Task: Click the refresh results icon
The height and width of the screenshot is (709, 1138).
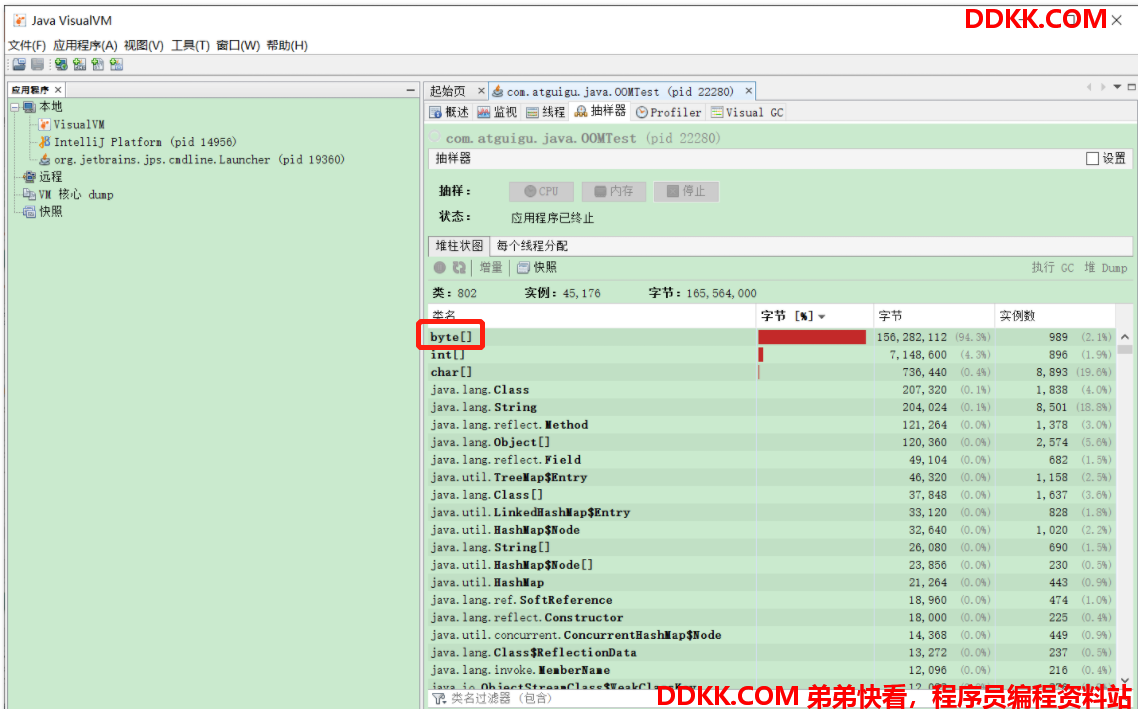Action: [x=459, y=268]
